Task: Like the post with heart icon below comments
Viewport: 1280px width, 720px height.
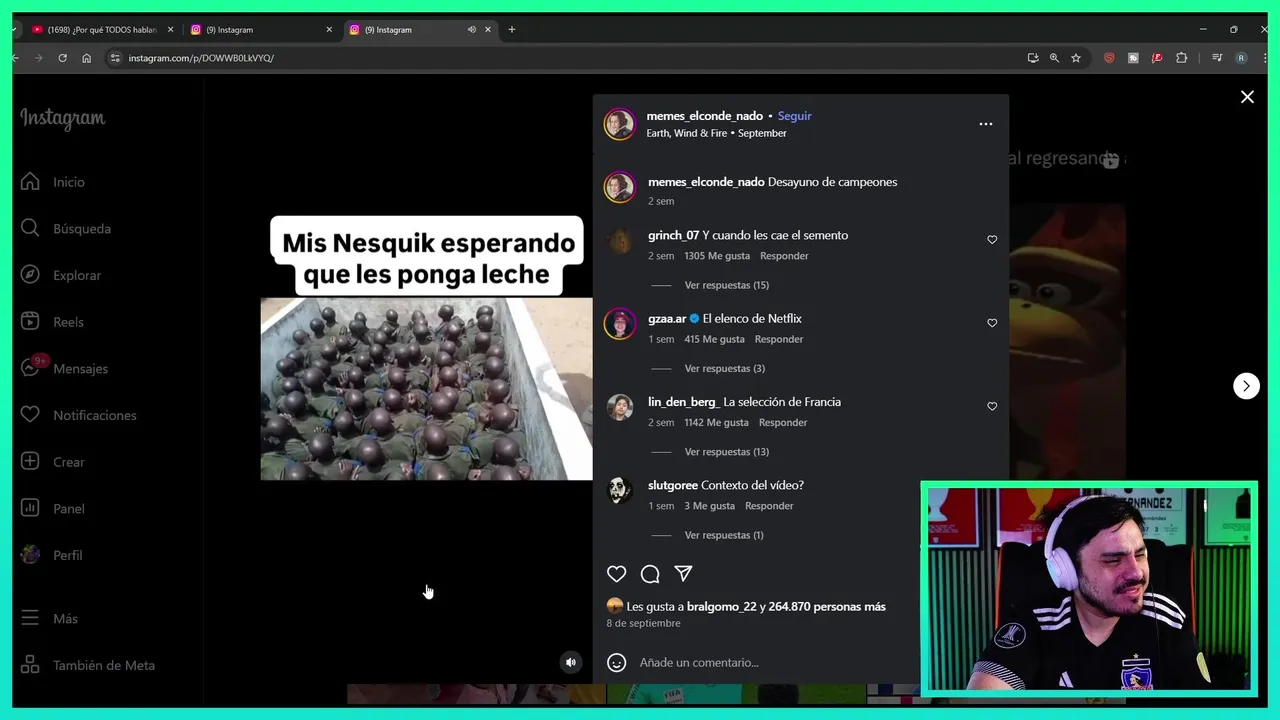Action: (x=616, y=574)
